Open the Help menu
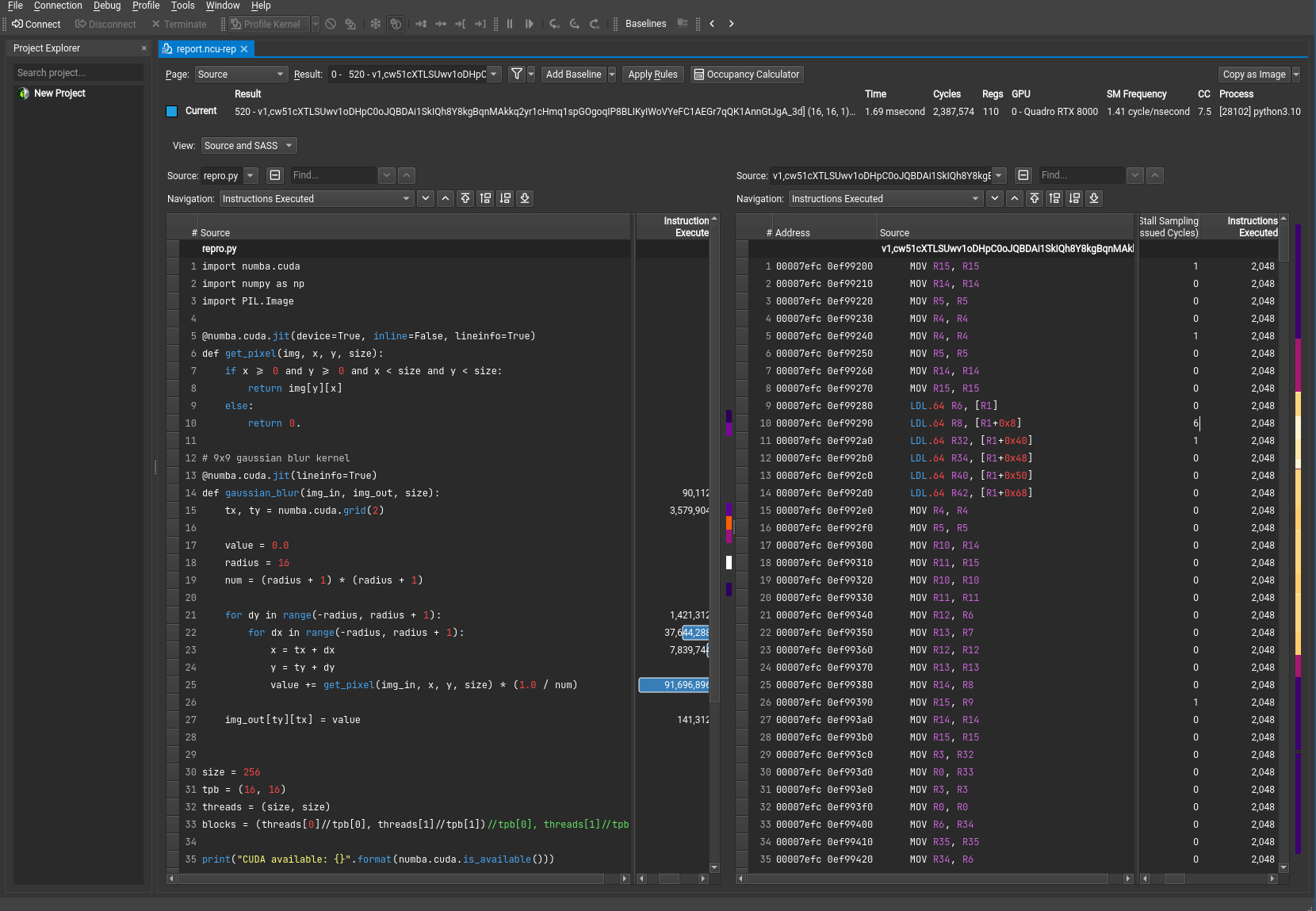 [x=261, y=6]
